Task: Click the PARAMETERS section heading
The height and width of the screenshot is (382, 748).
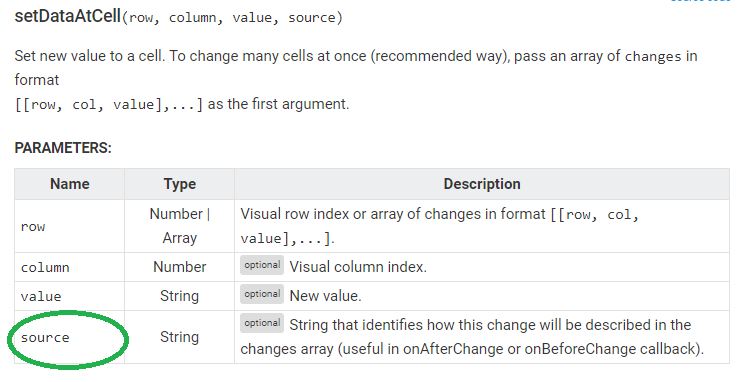Action: click(63, 148)
